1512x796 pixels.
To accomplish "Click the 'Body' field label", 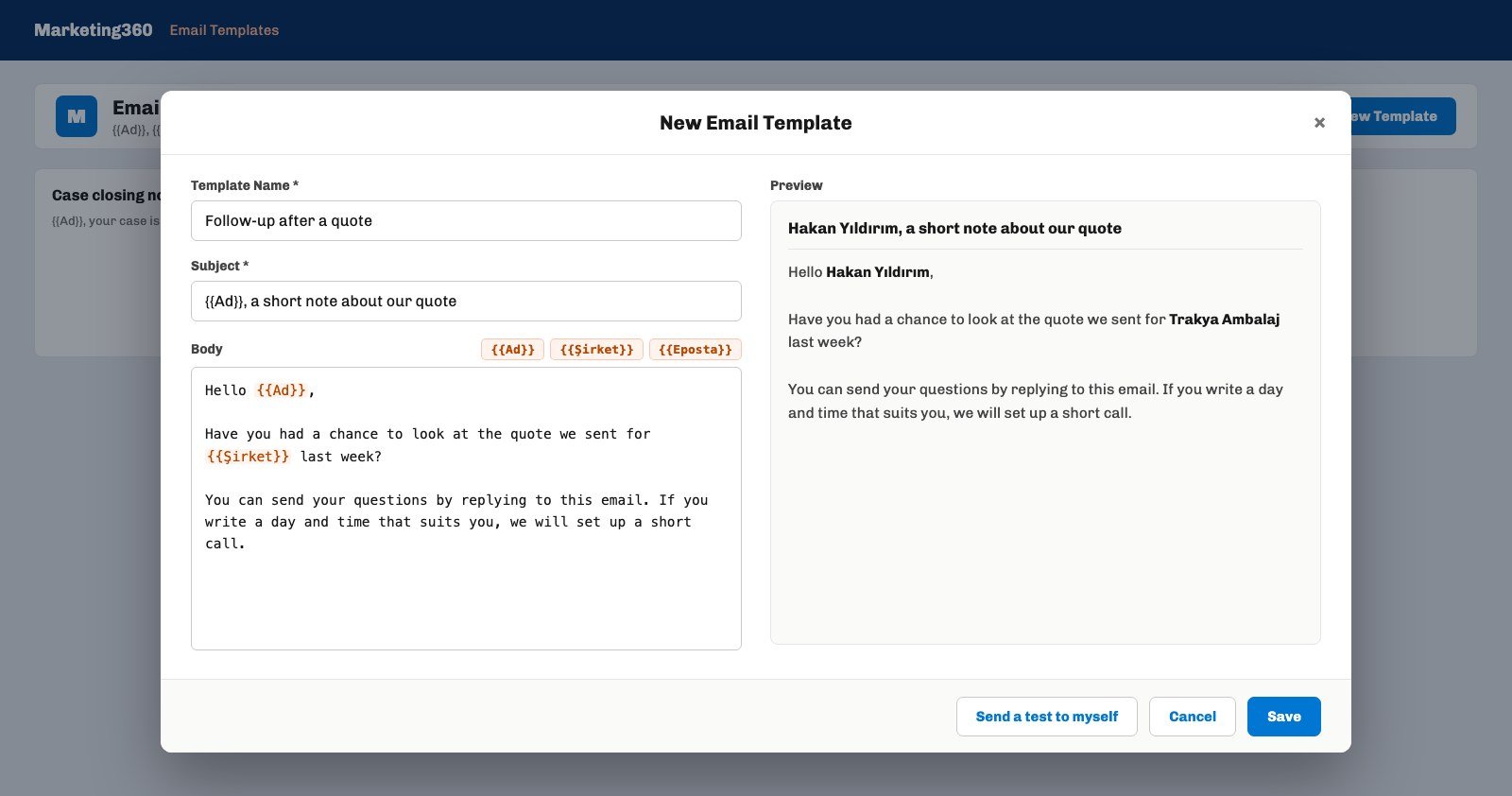I will click(207, 349).
